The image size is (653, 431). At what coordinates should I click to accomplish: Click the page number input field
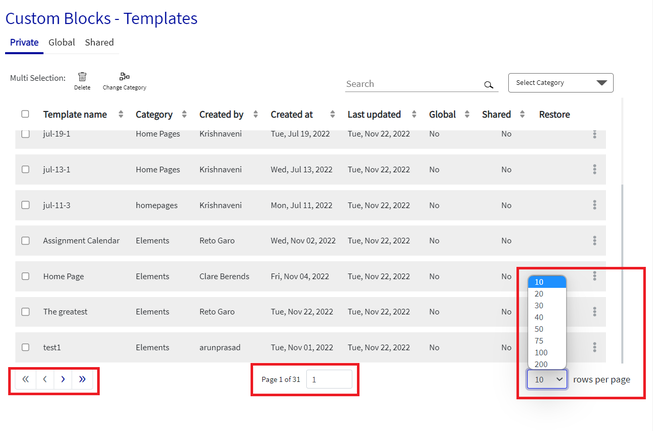click(329, 379)
